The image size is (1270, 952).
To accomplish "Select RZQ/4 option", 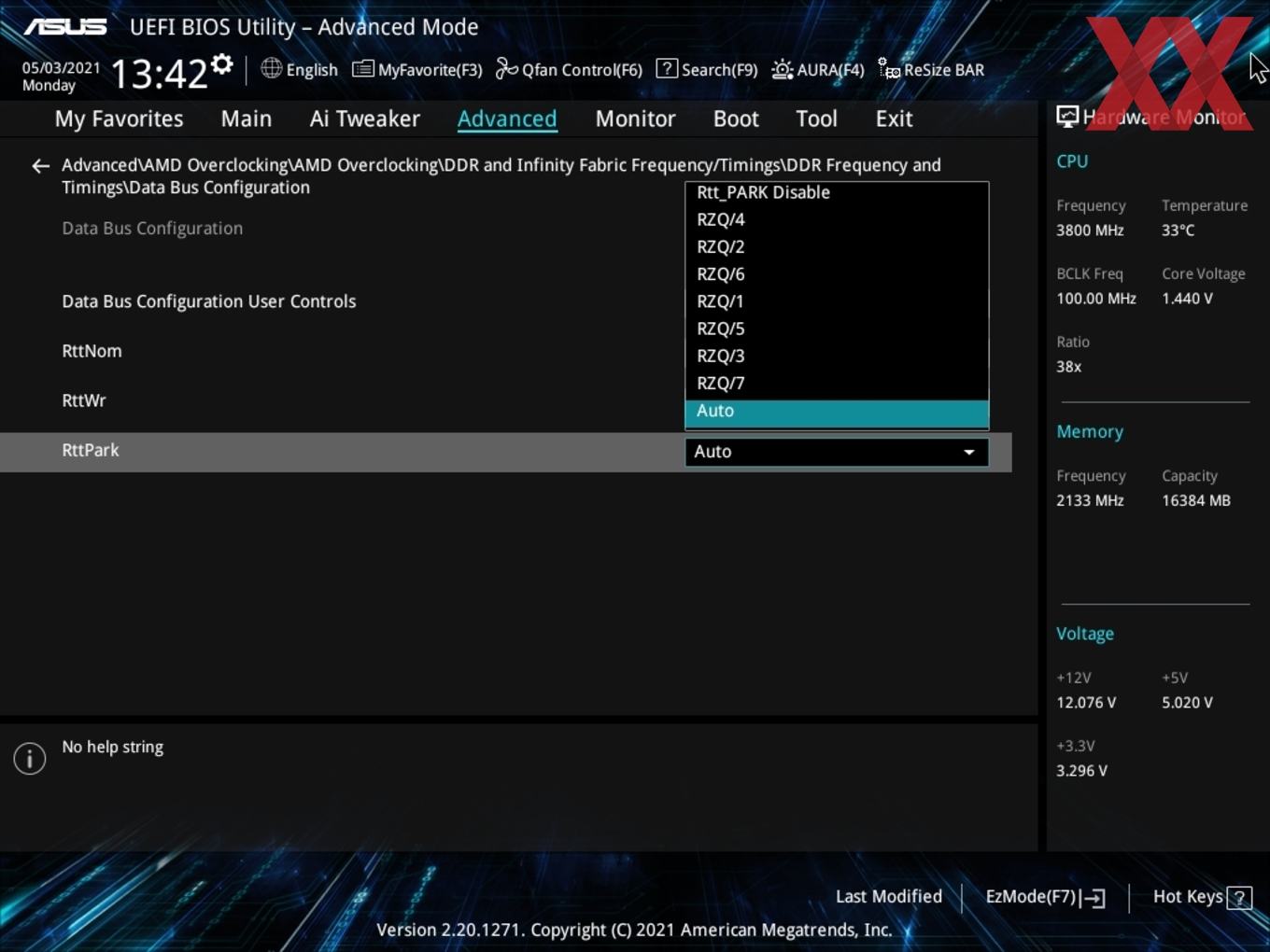I will tap(837, 219).
